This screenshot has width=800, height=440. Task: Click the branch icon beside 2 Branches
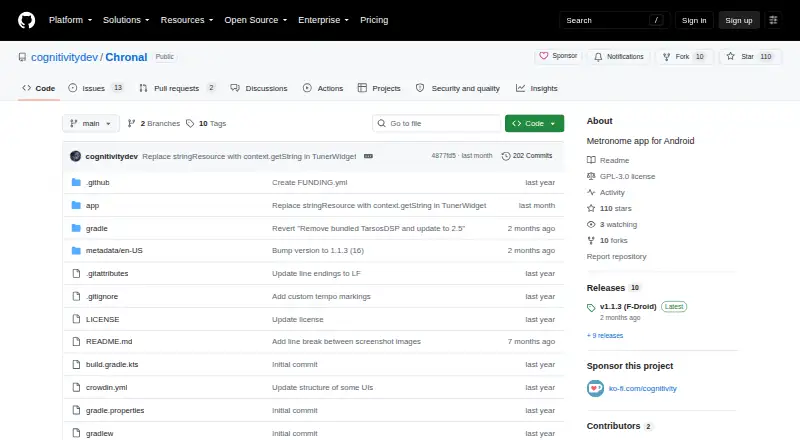(x=131, y=124)
